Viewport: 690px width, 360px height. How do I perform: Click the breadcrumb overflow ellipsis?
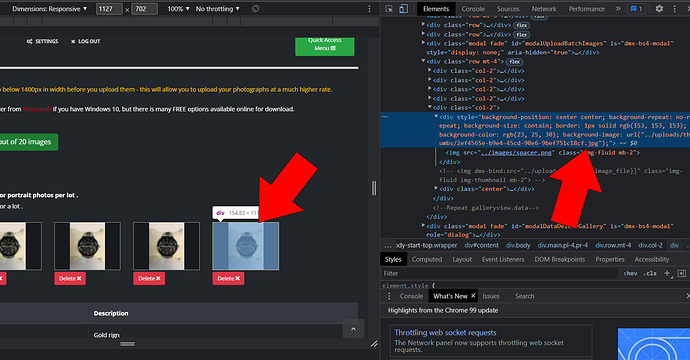[x=388, y=246]
